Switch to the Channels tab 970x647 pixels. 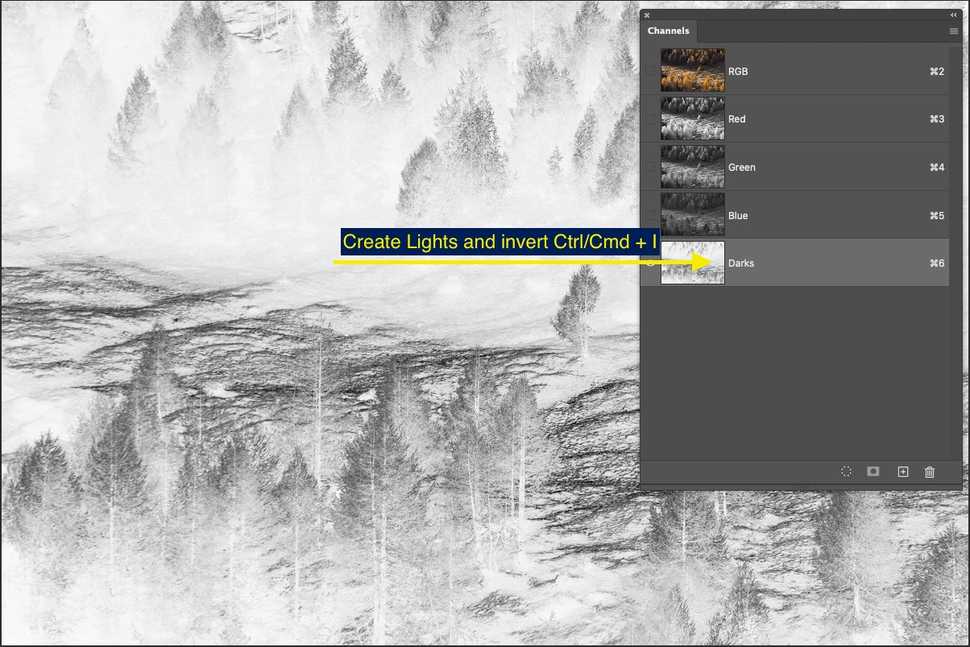click(669, 32)
